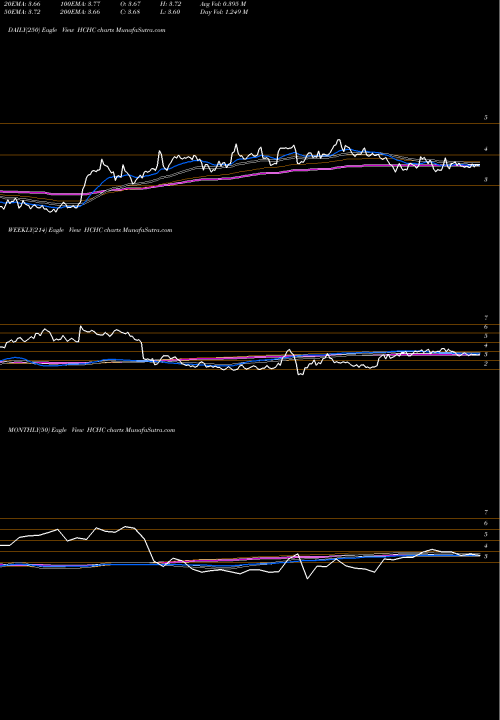Image resolution: width=500 pixels, height=720 pixels.
Task: Click the 6 axis label on the monthly chart
Action: 486,523
